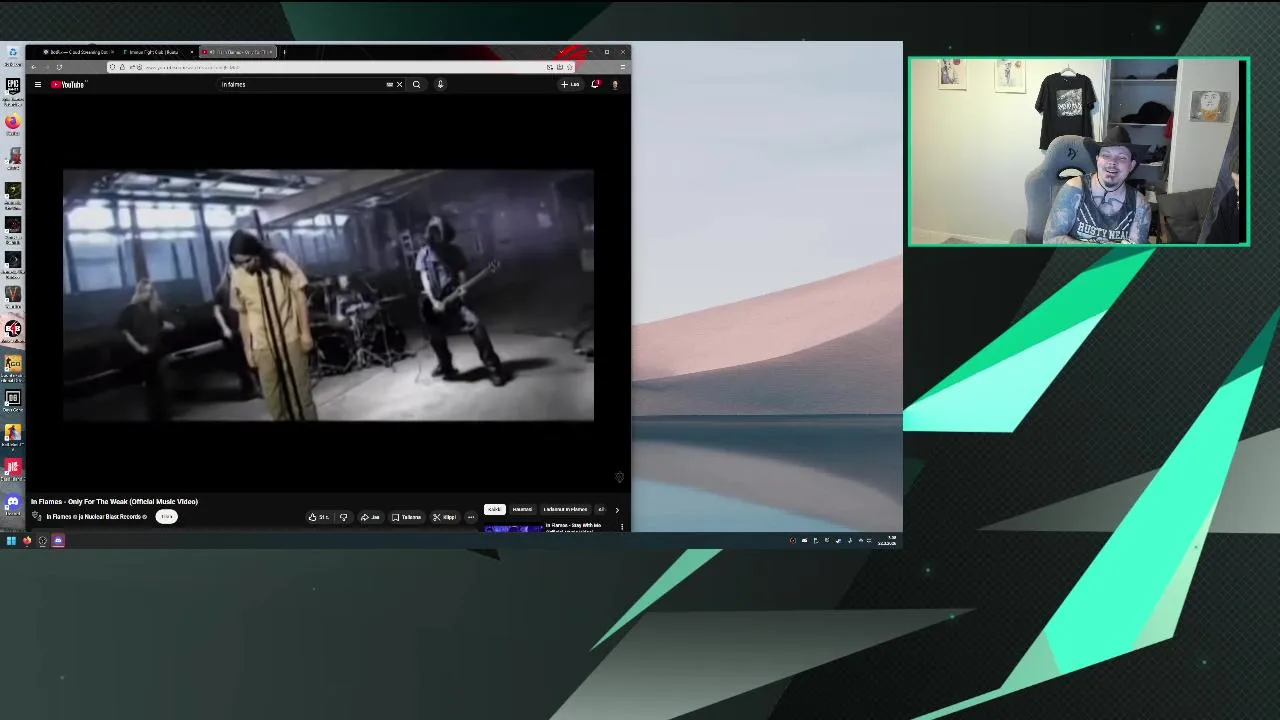Switch to the first browser tab
This screenshot has width=1280, height=720.
(76, 52)
